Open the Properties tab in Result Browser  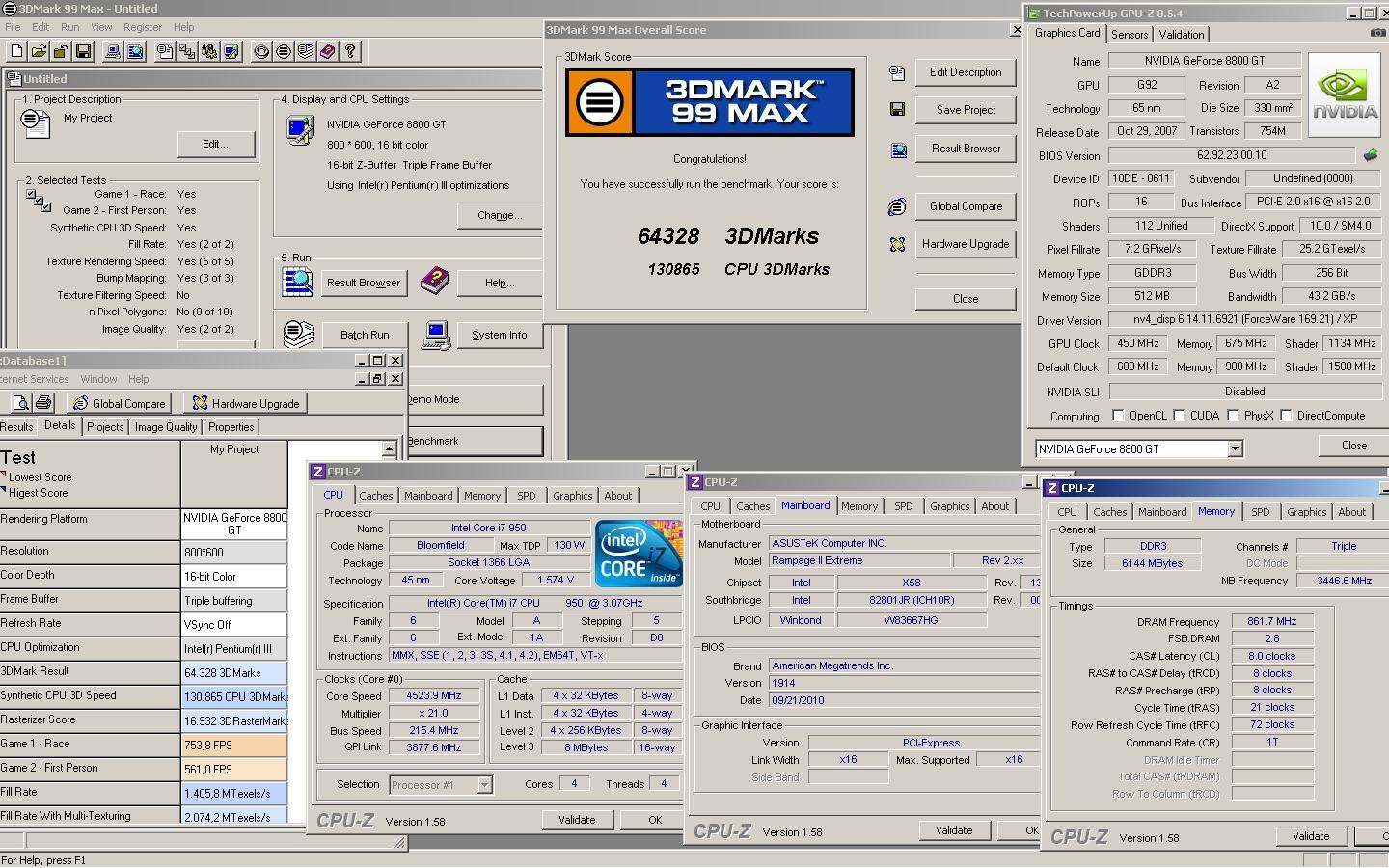(x=231, y=427)
